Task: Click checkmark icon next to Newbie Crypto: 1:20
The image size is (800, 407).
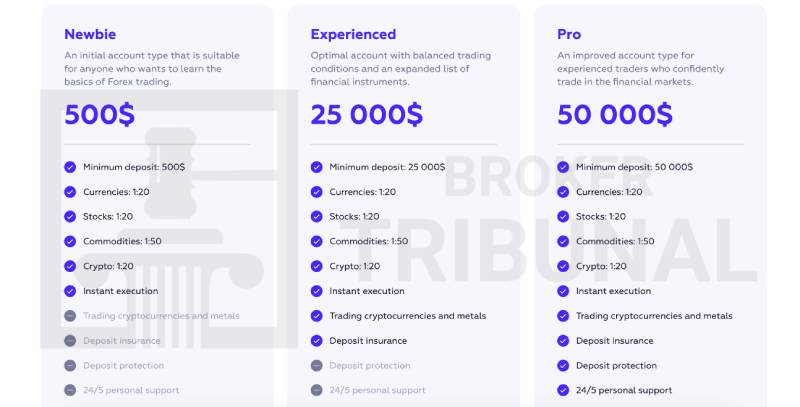Action: click(70, 266)
